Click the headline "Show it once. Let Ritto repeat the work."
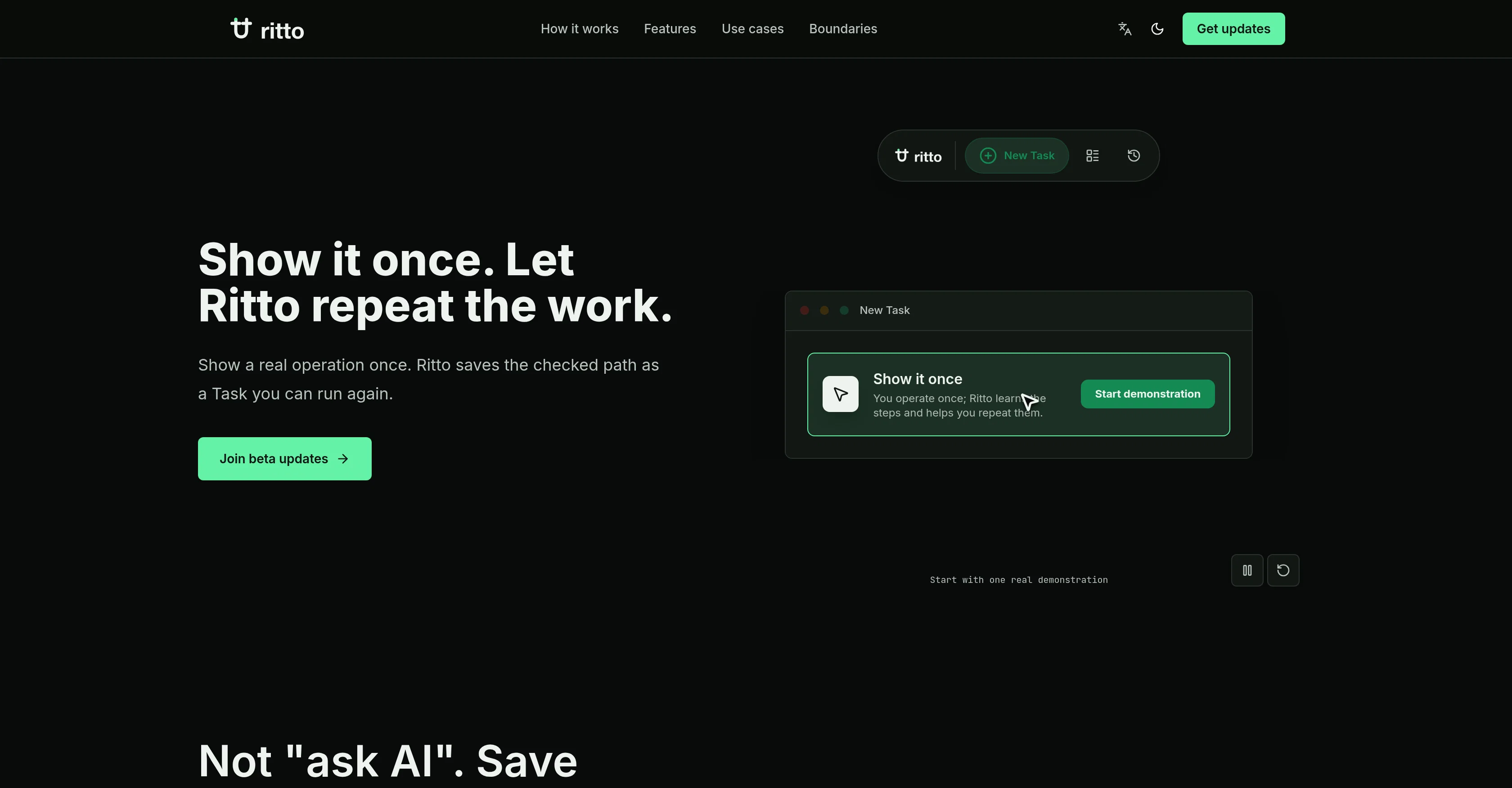1512x788 pixels. tap(435, 283)
